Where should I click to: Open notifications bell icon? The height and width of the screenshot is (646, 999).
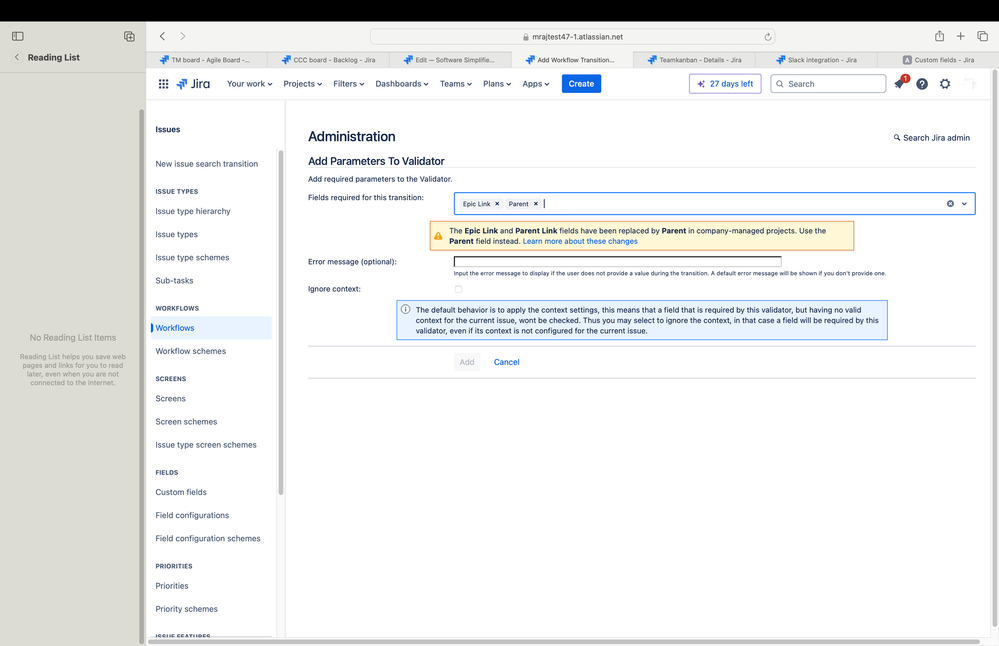click(898, 83)
